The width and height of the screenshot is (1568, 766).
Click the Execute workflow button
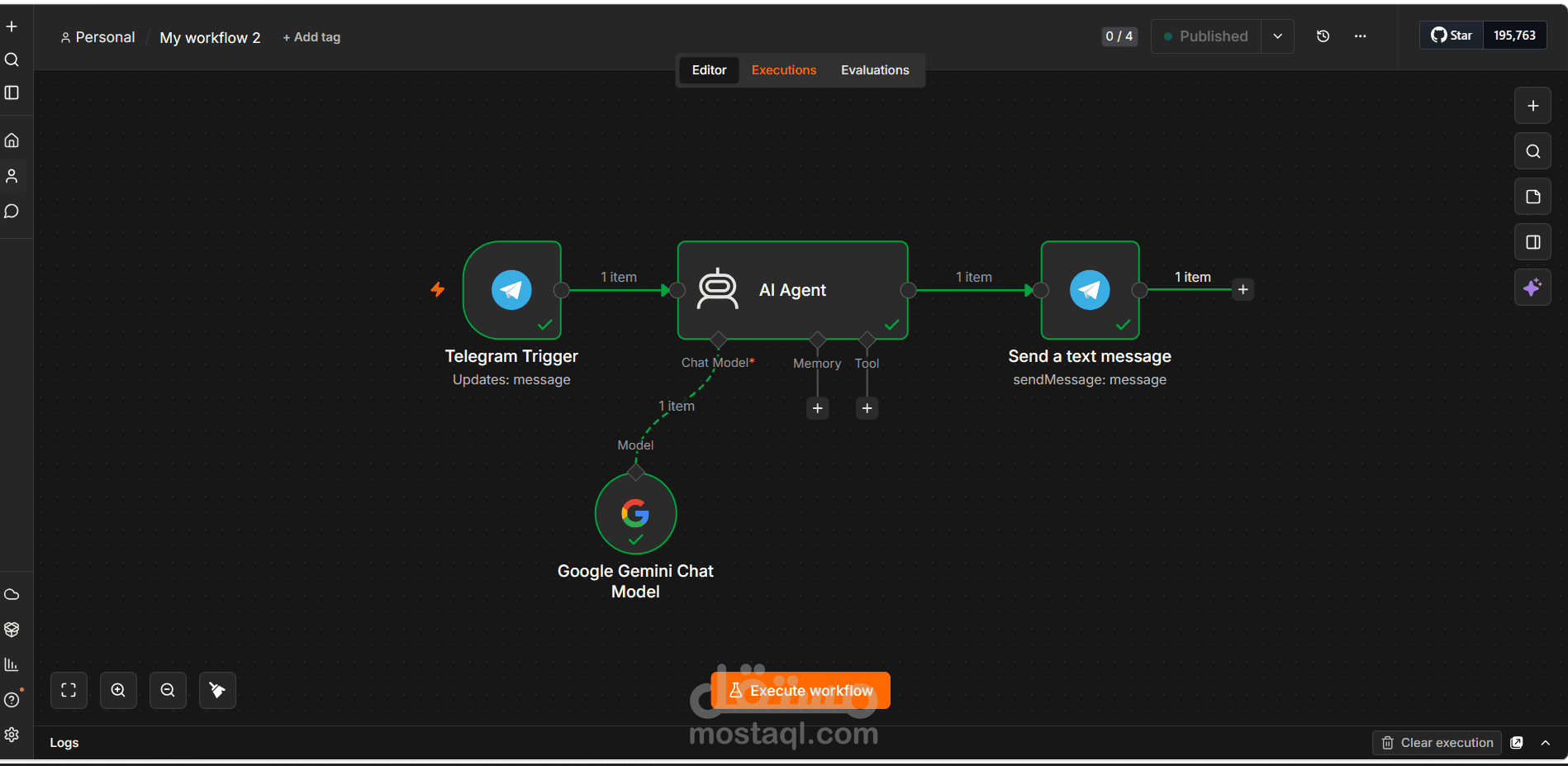click(801, 690)
